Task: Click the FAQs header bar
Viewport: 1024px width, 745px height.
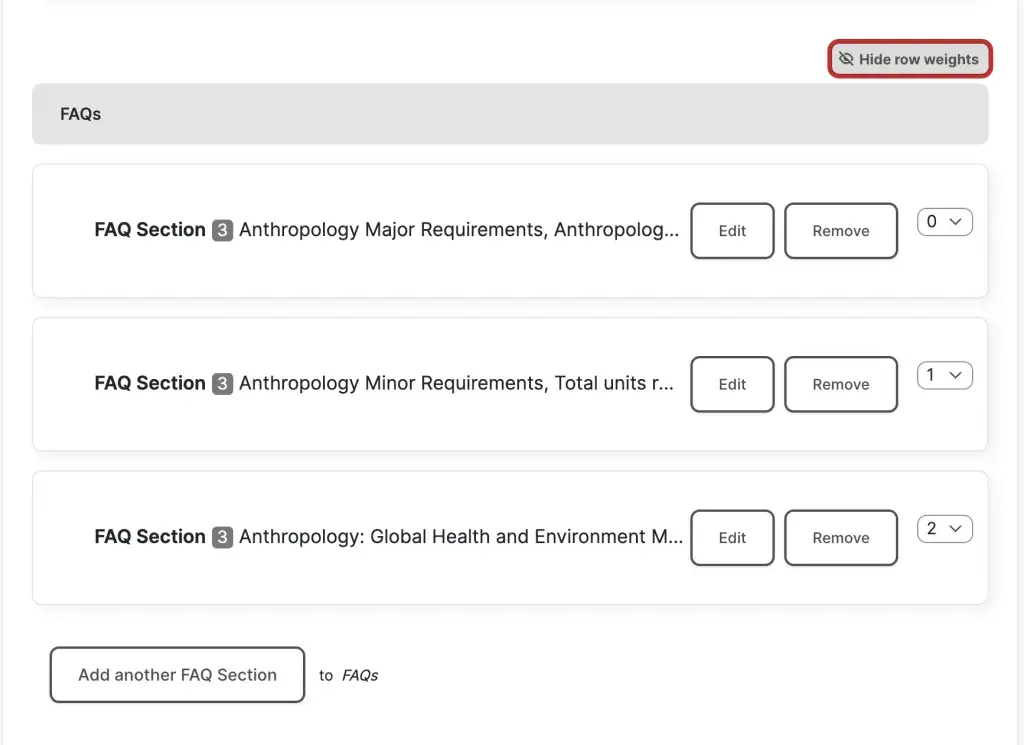Action: coord(510,114)
